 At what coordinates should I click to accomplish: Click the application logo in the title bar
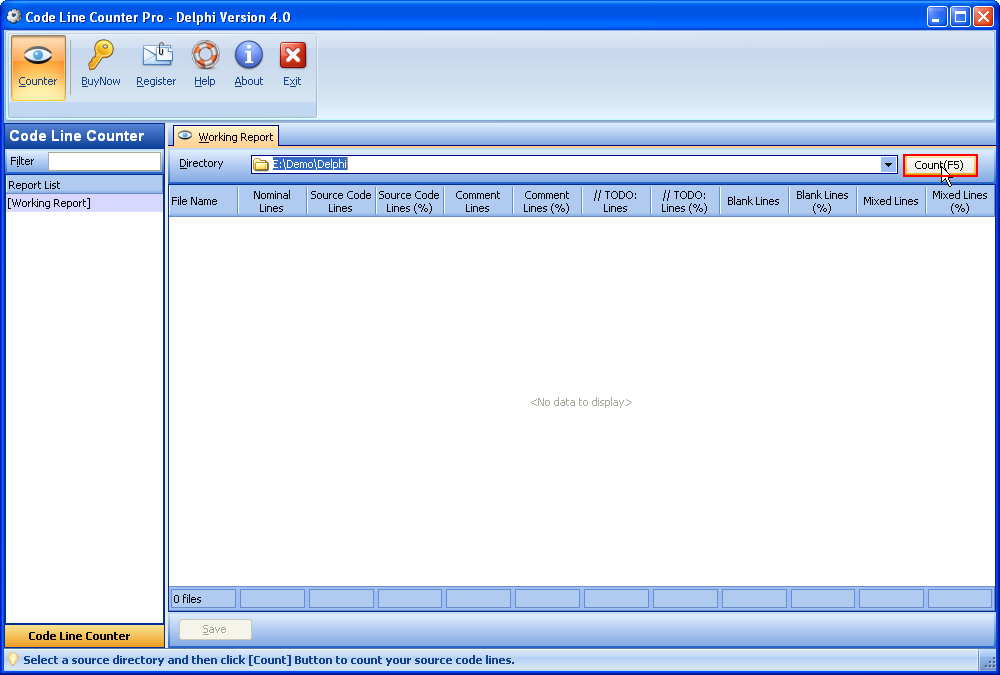point(13,16)
